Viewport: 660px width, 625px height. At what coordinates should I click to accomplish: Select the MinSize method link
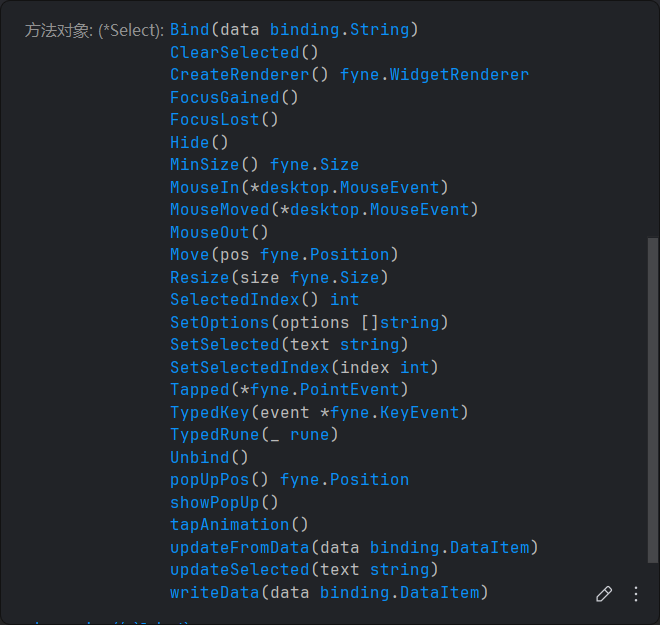click(x=204, y=165)
